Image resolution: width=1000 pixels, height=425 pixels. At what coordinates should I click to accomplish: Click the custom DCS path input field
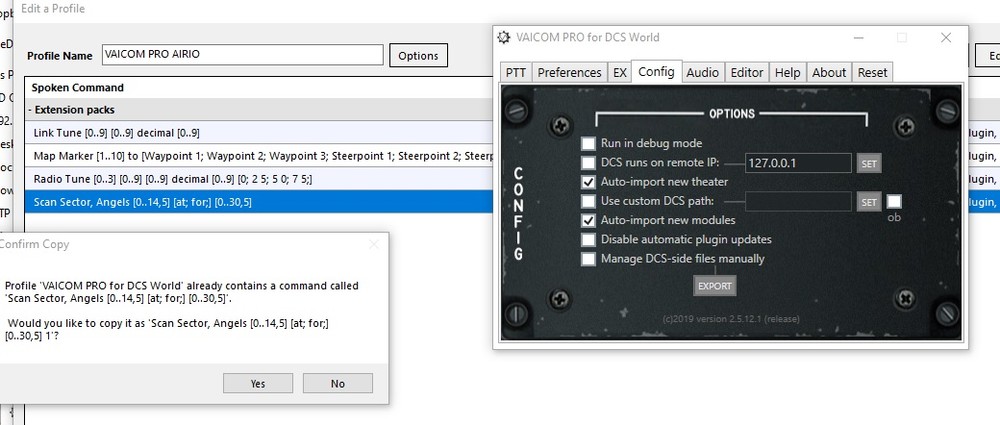[798, 202]
